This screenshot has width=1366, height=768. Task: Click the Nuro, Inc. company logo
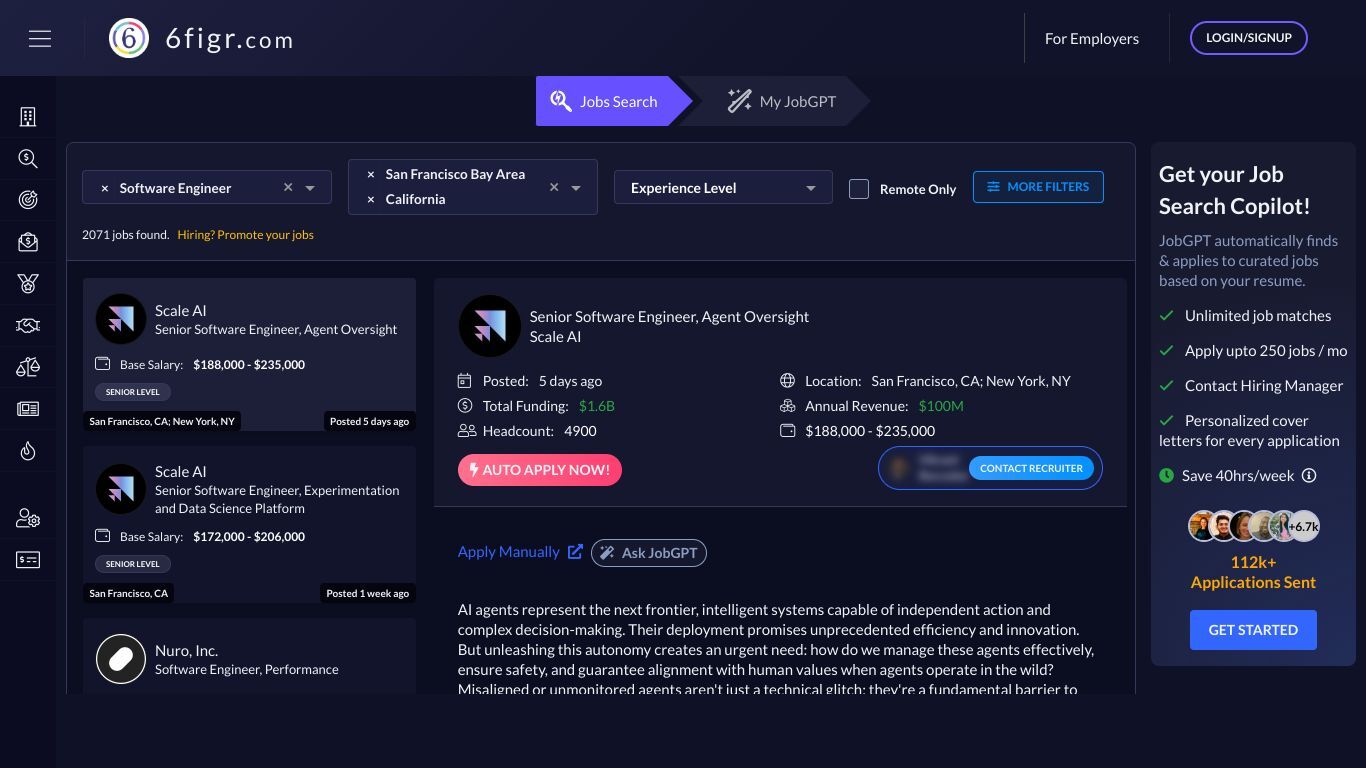pos(121,659)
